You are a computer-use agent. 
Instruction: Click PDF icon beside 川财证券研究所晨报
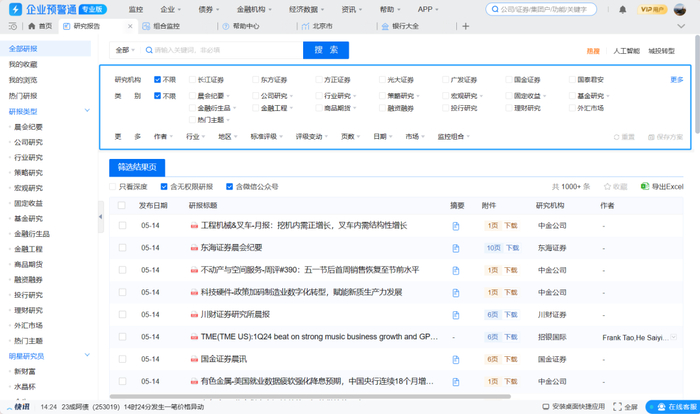click(193, 314)
